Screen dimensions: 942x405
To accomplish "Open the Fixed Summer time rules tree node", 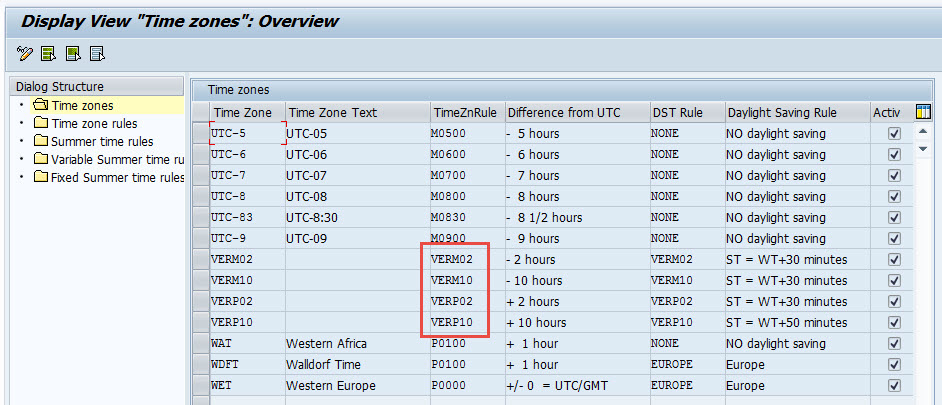I will coord(118,178).
